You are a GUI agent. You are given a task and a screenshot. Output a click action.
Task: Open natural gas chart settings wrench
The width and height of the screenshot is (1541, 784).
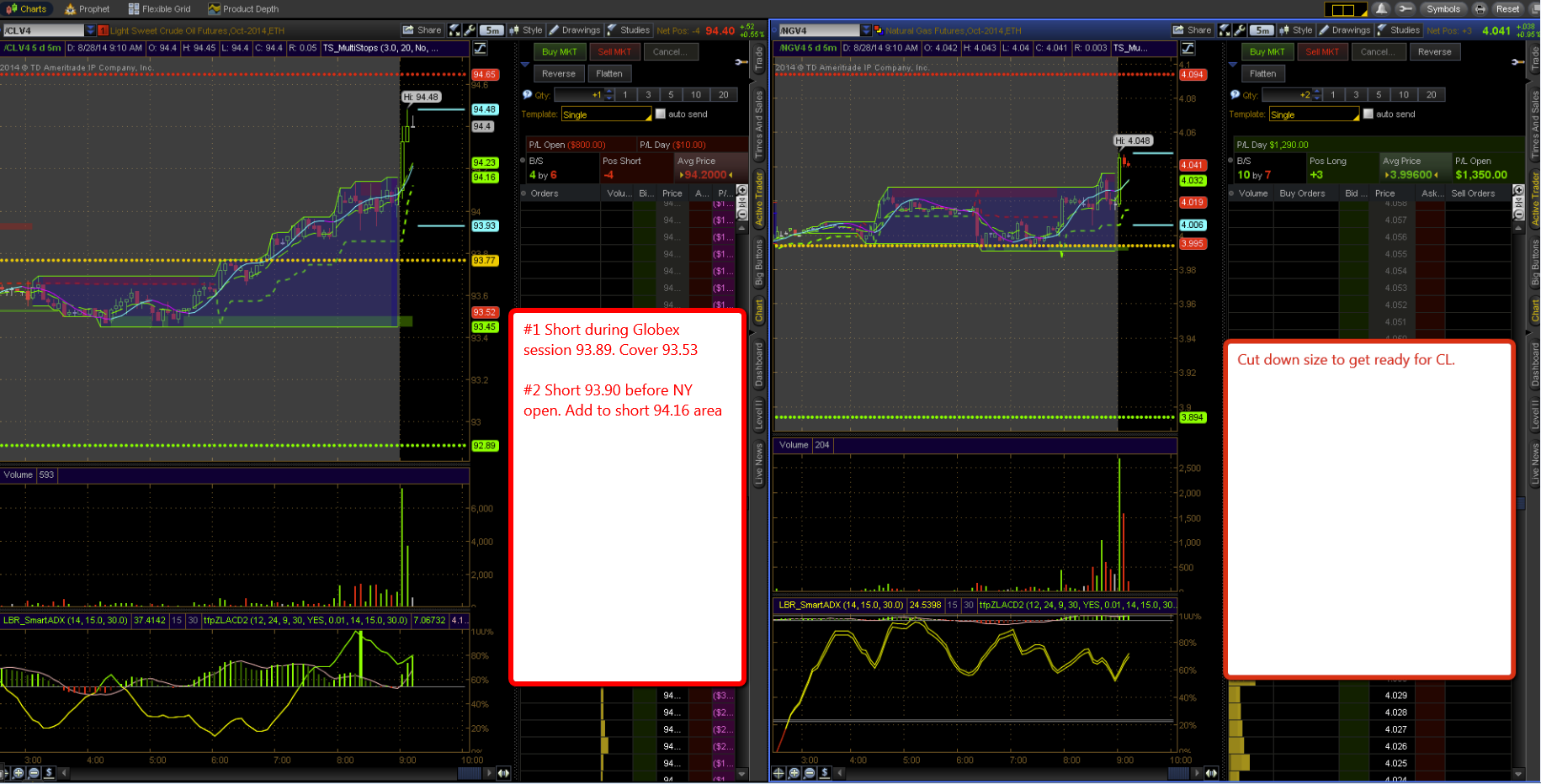click(1240, 30)
